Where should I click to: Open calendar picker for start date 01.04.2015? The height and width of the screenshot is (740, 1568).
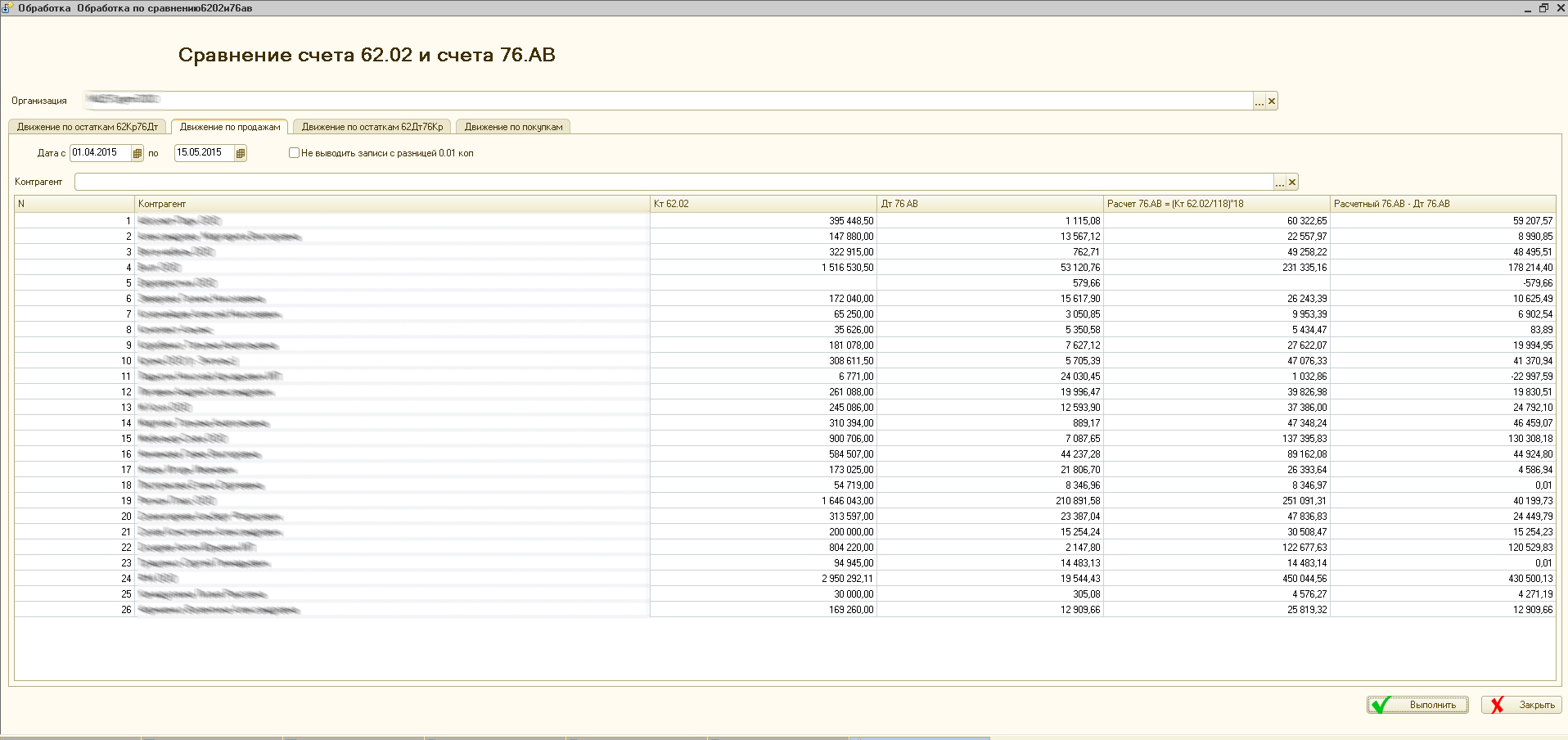[137, 153]
